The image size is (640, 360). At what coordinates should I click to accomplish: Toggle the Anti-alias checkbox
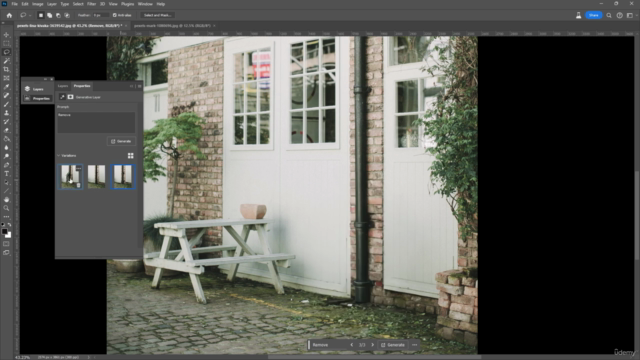115,15
